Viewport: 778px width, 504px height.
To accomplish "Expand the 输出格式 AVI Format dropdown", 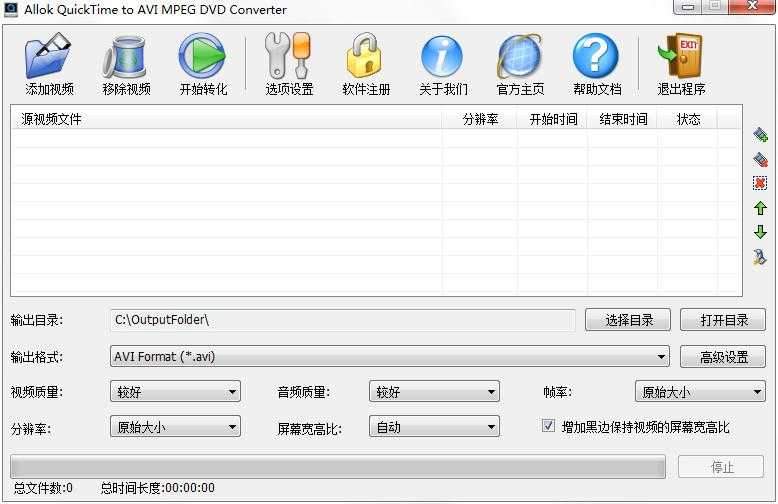I will [x=389, y=356].
